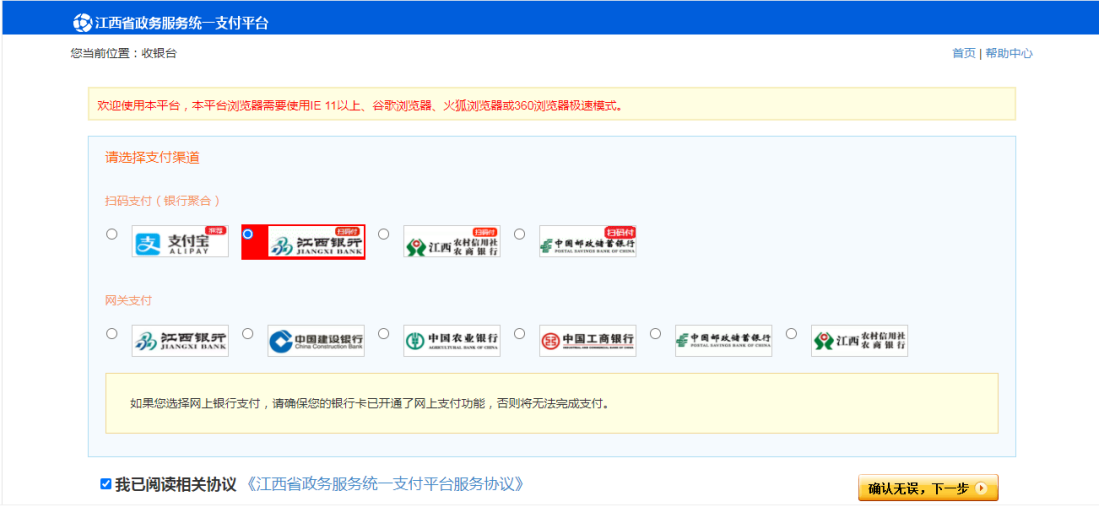Select the Alipay radio button
Screen dimensions: 1099x506
click(x=112, y=234)
